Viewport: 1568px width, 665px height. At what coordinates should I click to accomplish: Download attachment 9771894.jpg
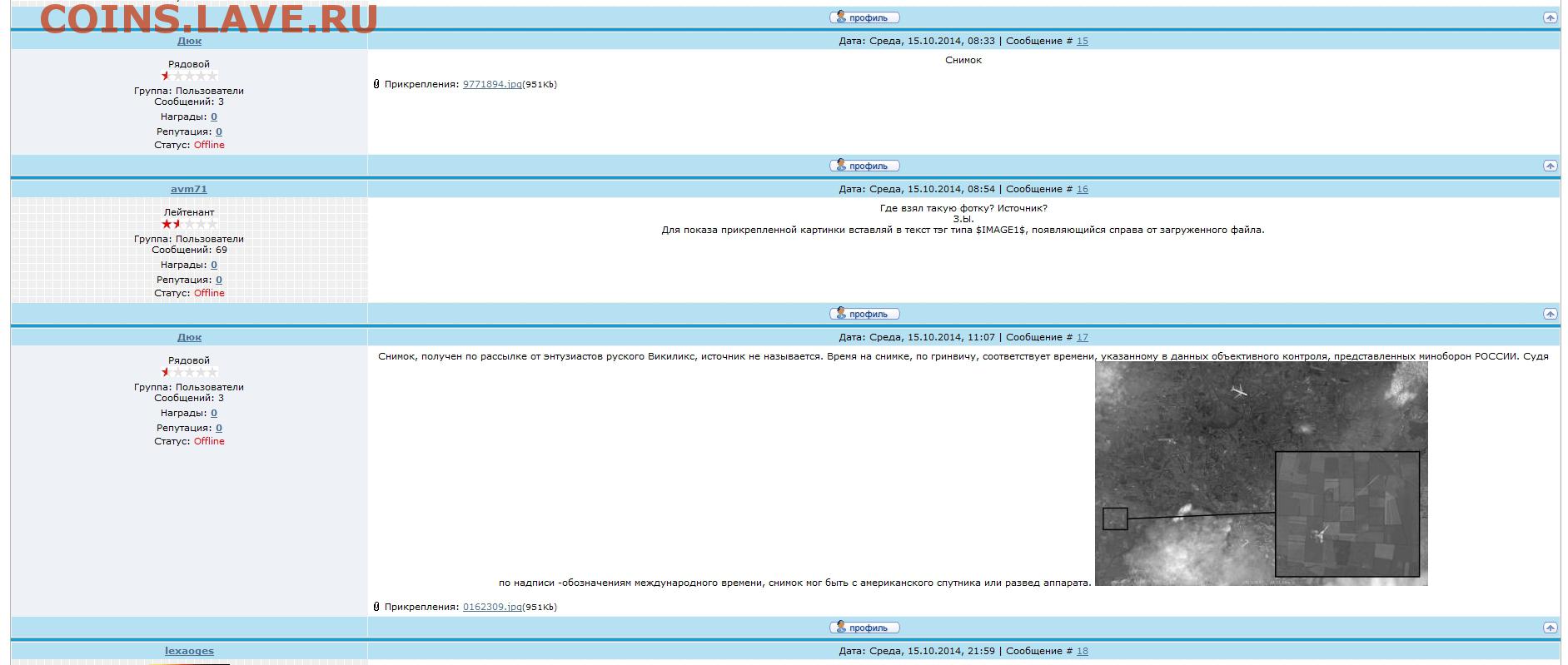tap(492, 84)
